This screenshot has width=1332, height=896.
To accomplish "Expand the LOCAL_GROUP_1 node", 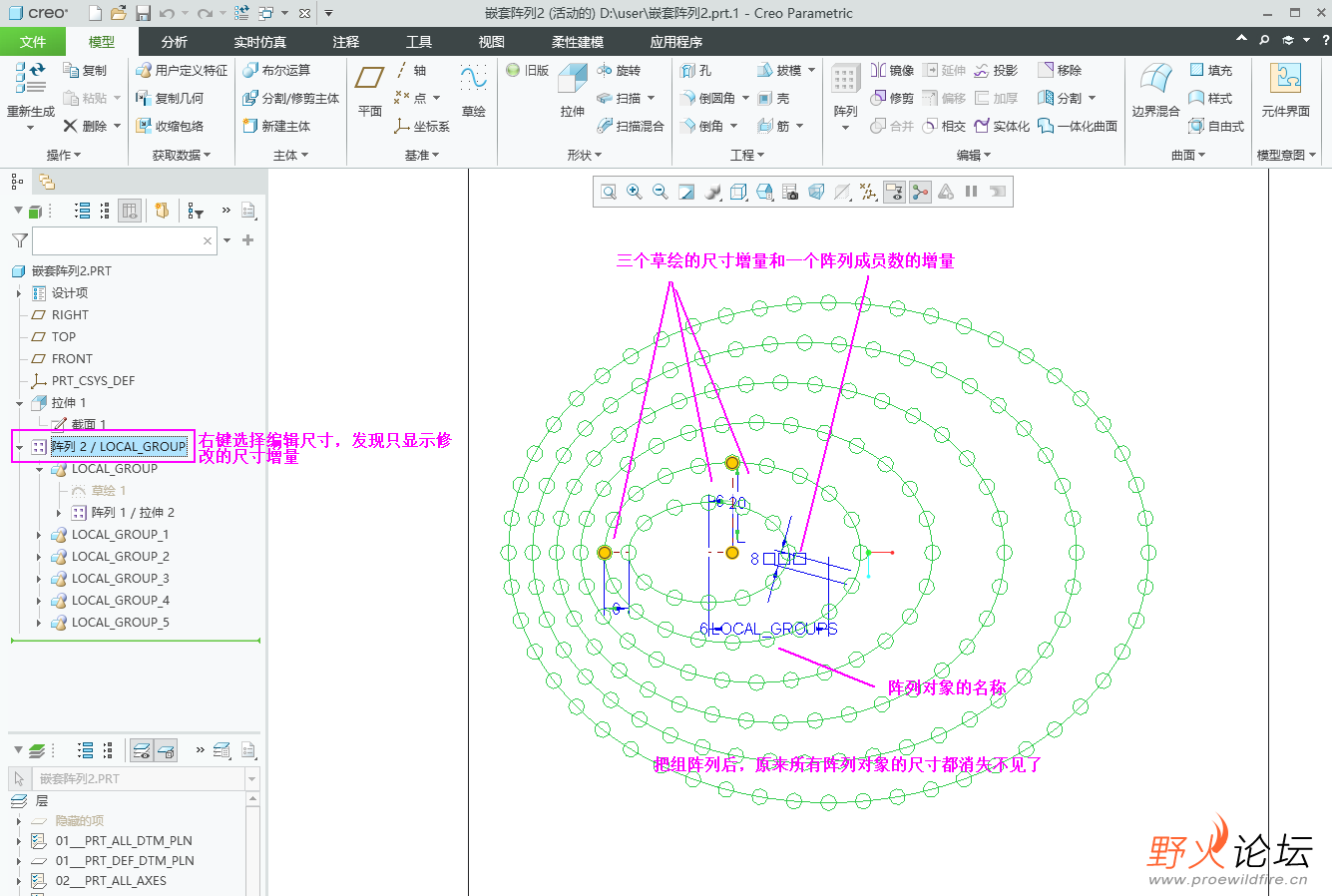I will point(39,535).
